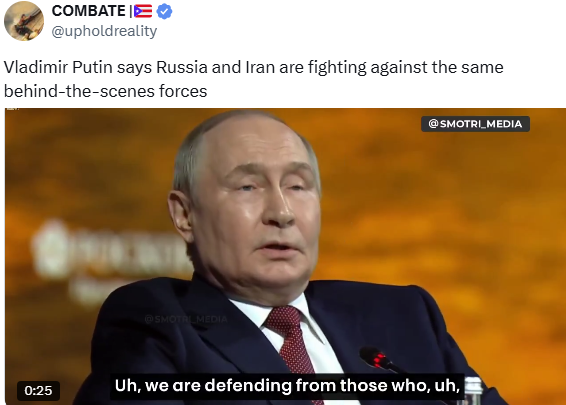Viewport: 566px width, 405px height.
Task: Click the word Uh starting the caption
Action: pos(125,386)
